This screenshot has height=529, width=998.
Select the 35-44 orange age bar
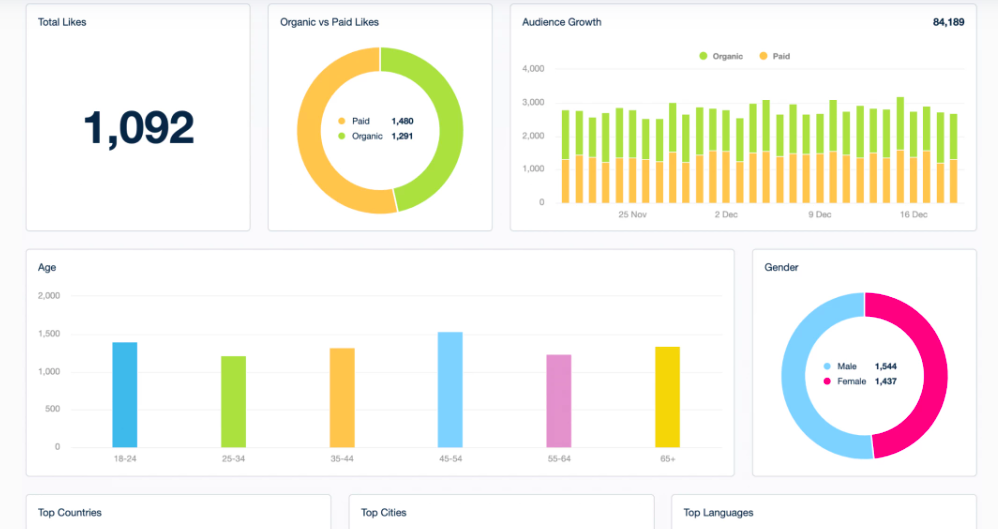click(x=342, y=397)
